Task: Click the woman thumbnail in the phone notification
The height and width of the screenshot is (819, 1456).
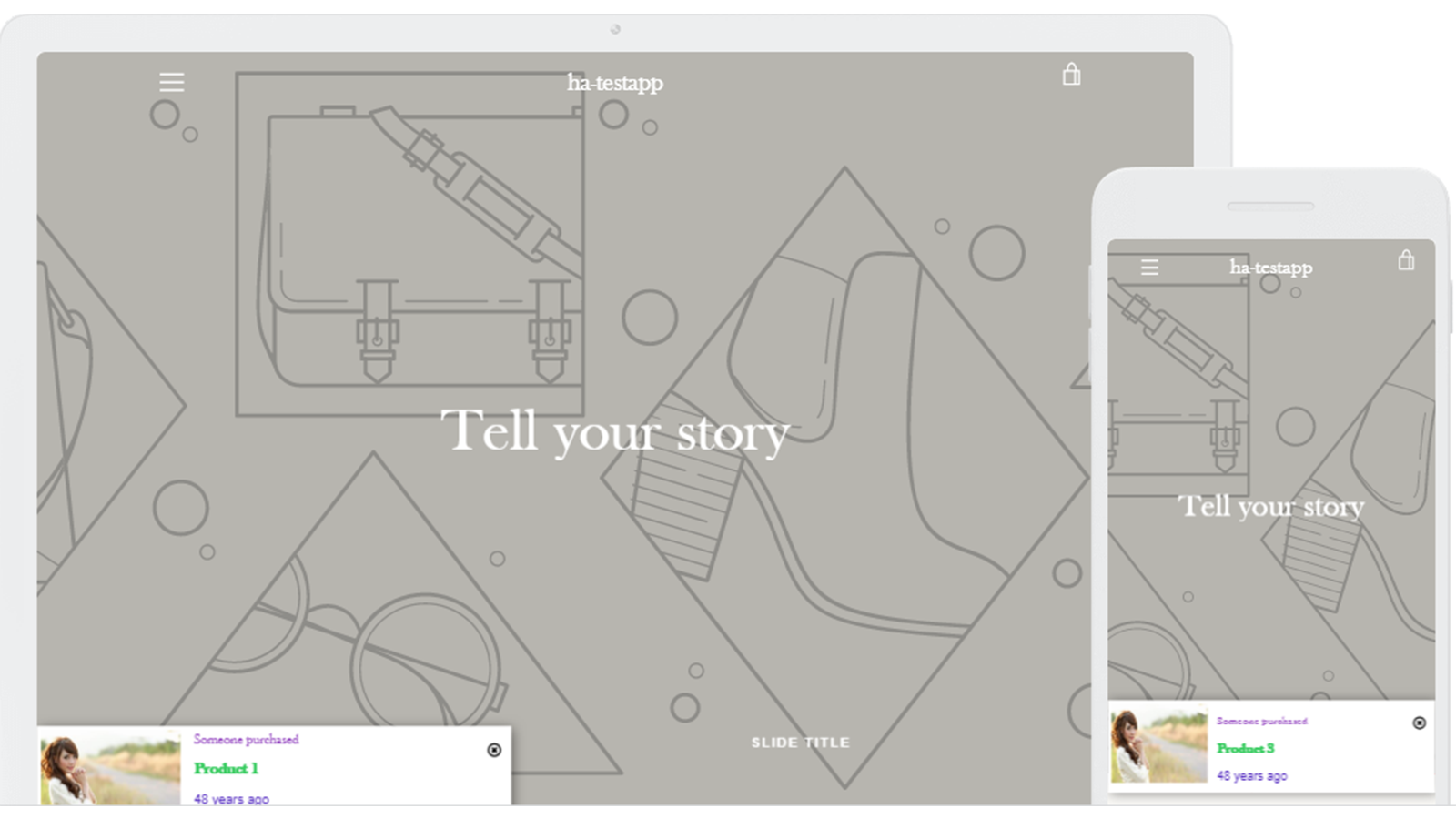Action: (x=1158, y=746)
